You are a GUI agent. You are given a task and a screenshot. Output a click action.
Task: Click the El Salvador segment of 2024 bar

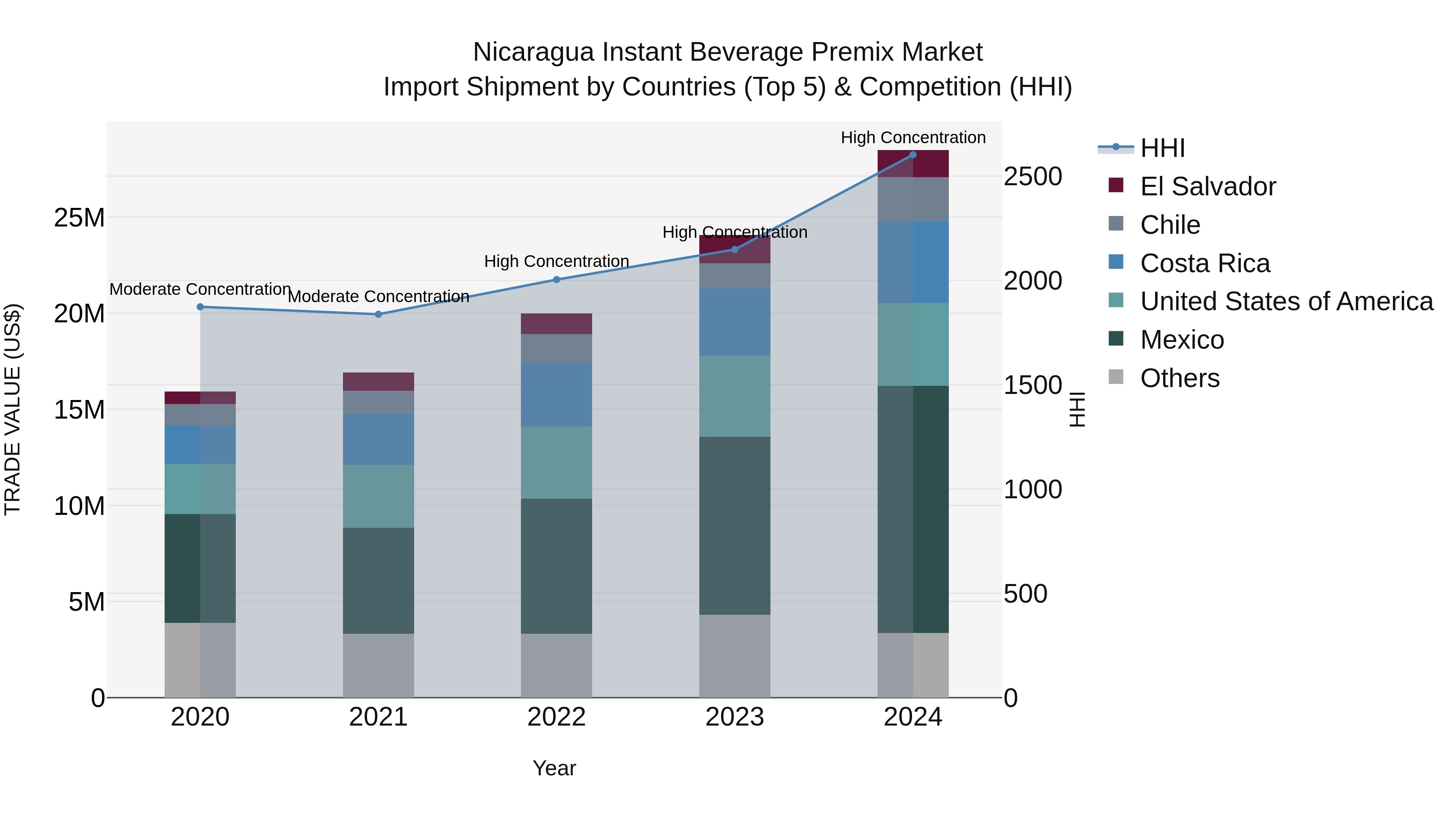pyautogui.click(x=913, y=164)
